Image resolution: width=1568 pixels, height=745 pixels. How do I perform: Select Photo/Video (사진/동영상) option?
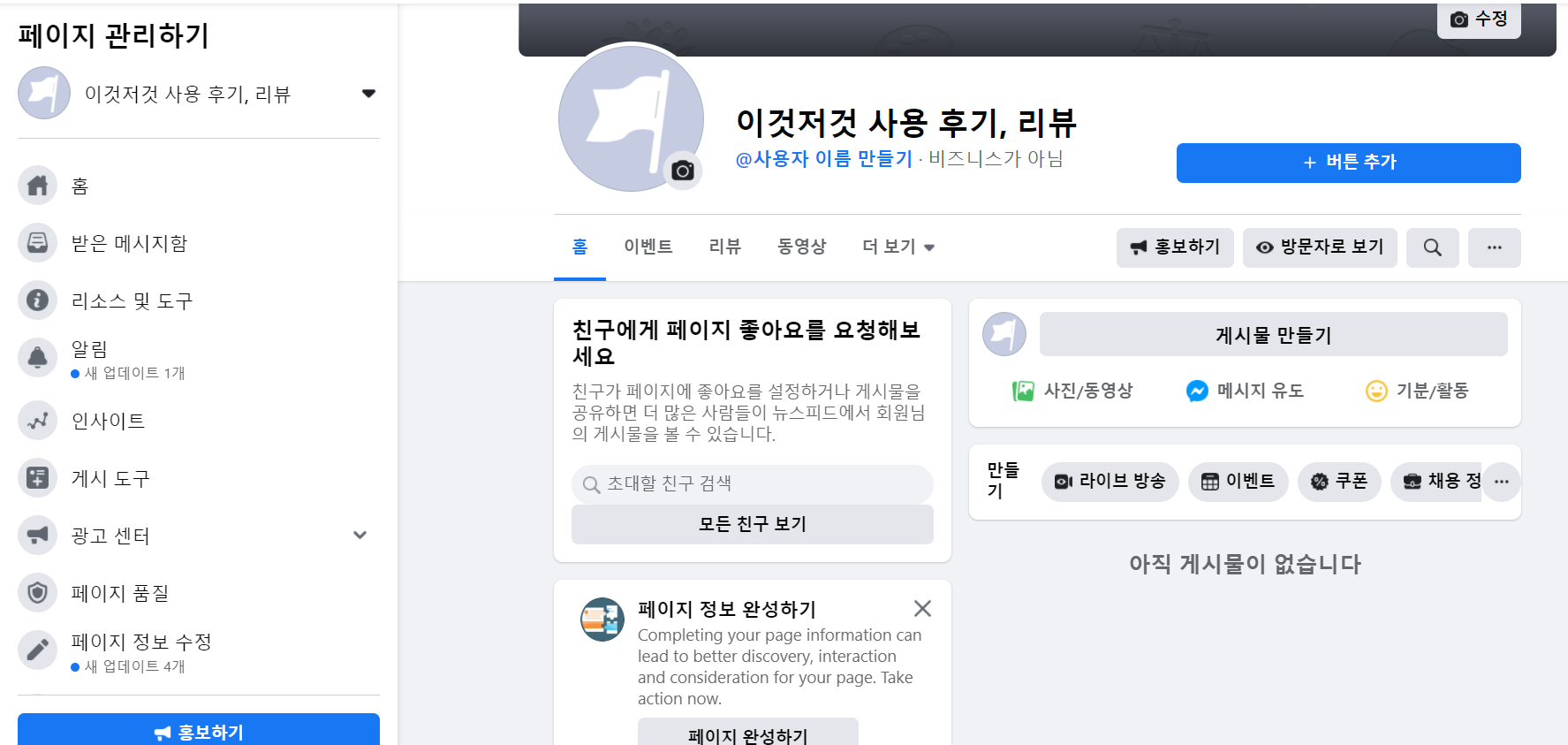(x=1072, y=391)
